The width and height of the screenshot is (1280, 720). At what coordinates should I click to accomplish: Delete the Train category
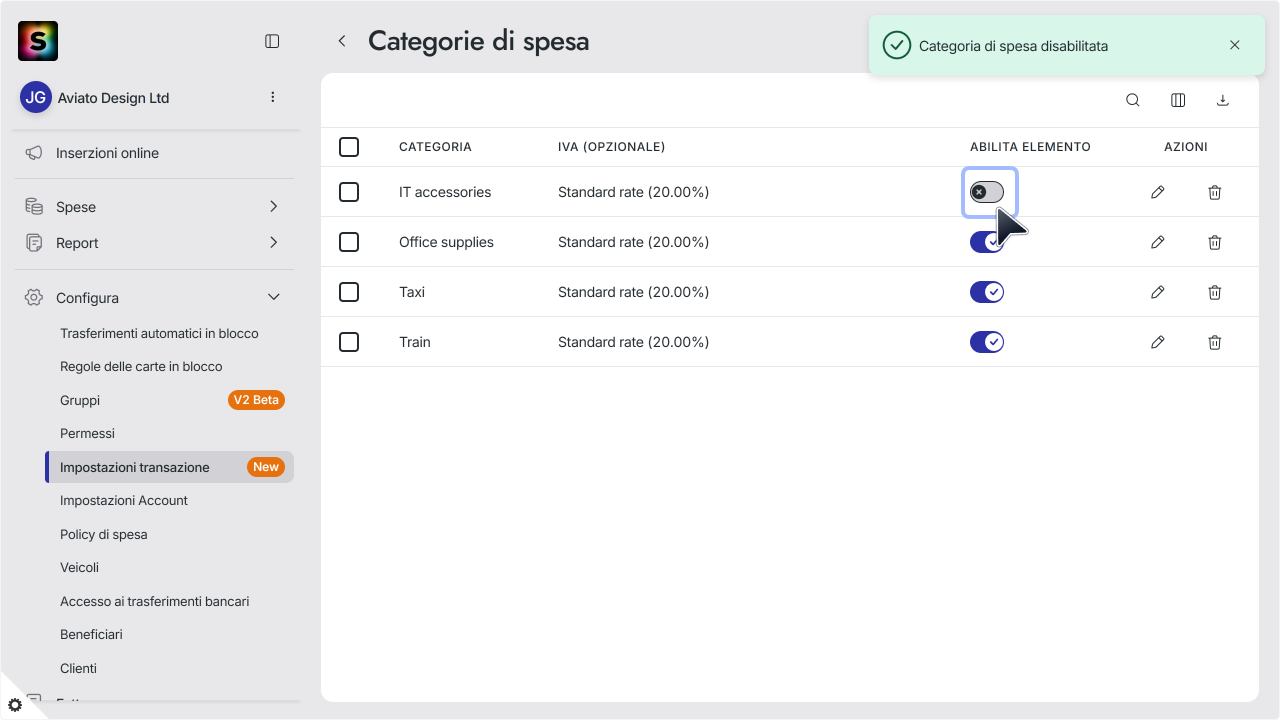point(1215,342)
